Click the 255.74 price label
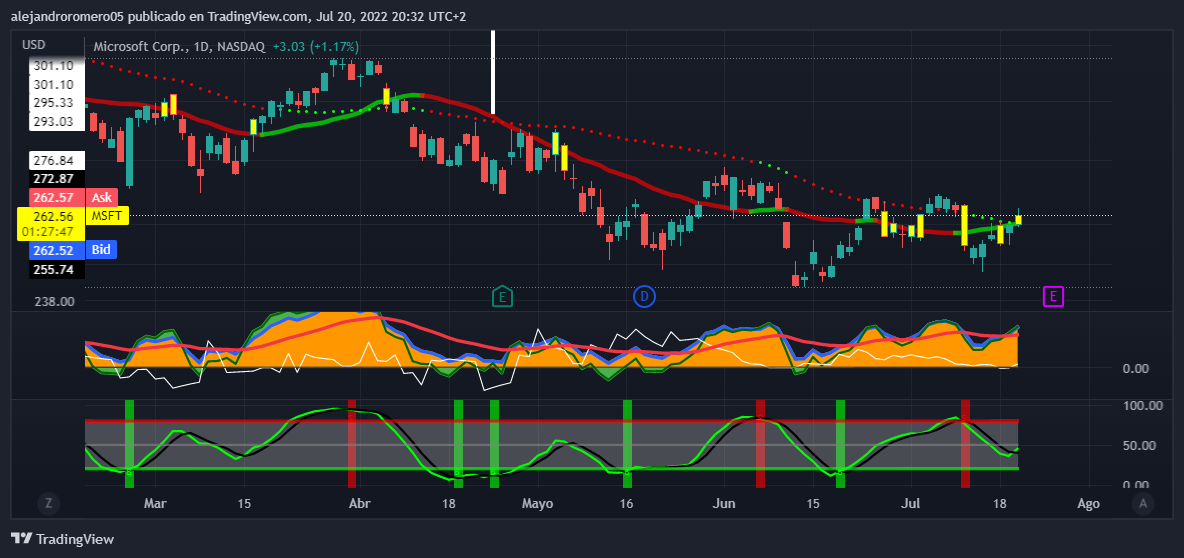 pyautogui.click(x=57, y=270)
